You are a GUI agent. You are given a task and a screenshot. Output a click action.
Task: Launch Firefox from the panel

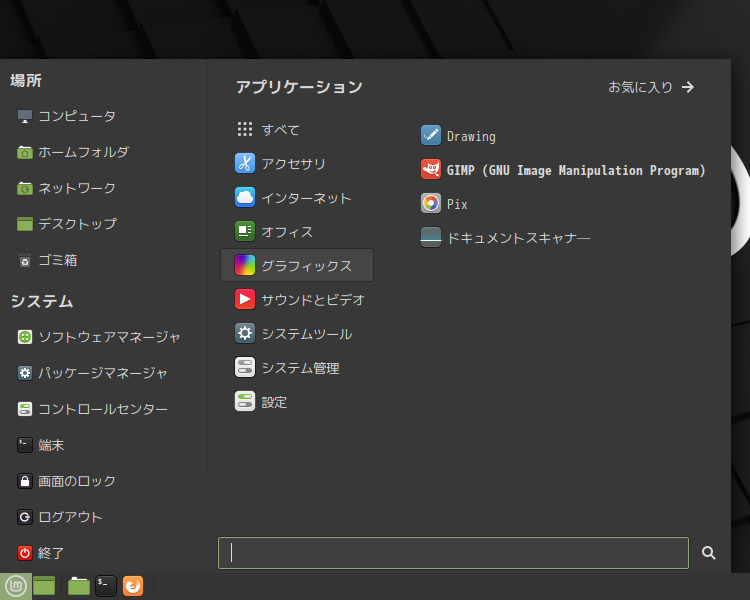pos(133,586)
